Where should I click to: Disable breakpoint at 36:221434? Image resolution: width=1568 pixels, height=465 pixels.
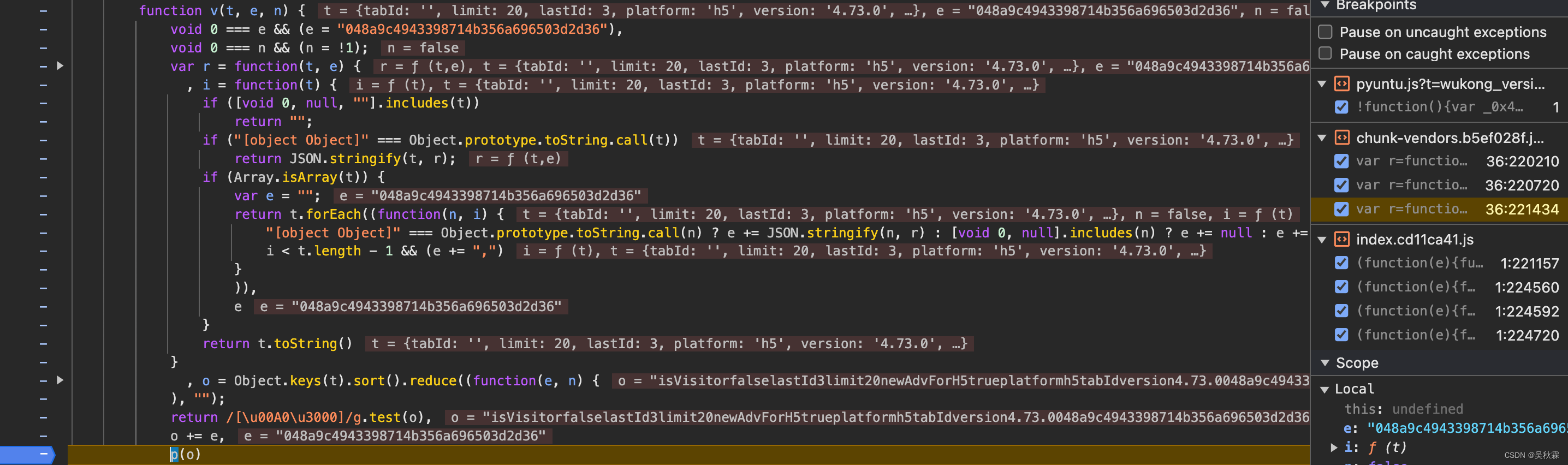tap(1341, 210)
